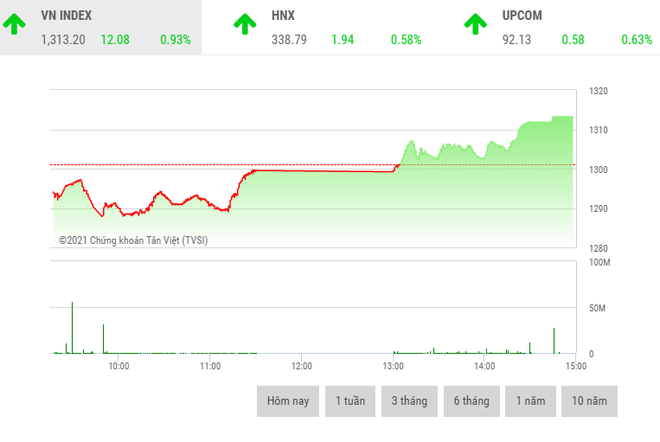Select the 1 tuần time range
Screen dimensions: 660x442
[x=350, y=401]
